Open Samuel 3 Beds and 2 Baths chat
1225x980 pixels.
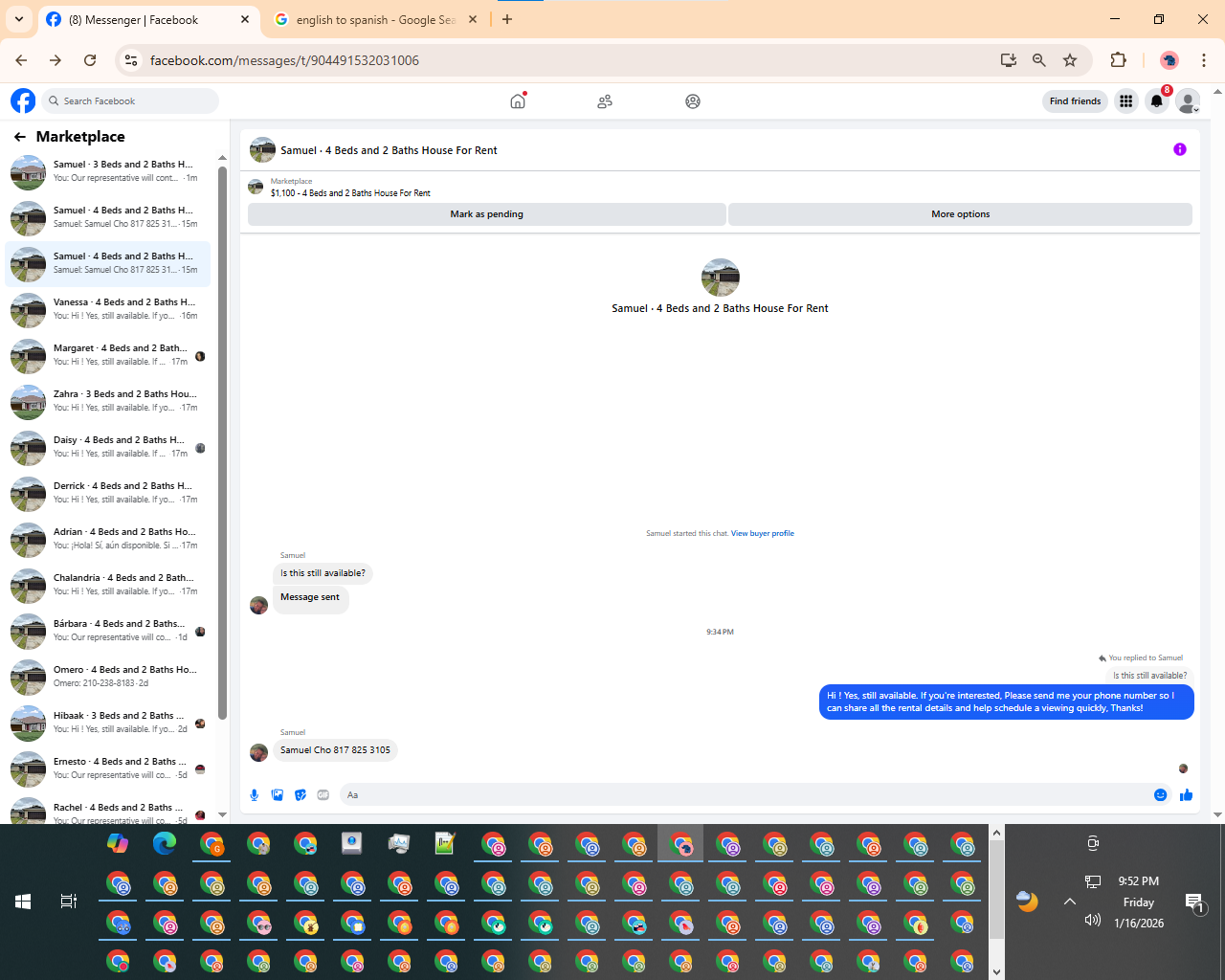[108, 171]
